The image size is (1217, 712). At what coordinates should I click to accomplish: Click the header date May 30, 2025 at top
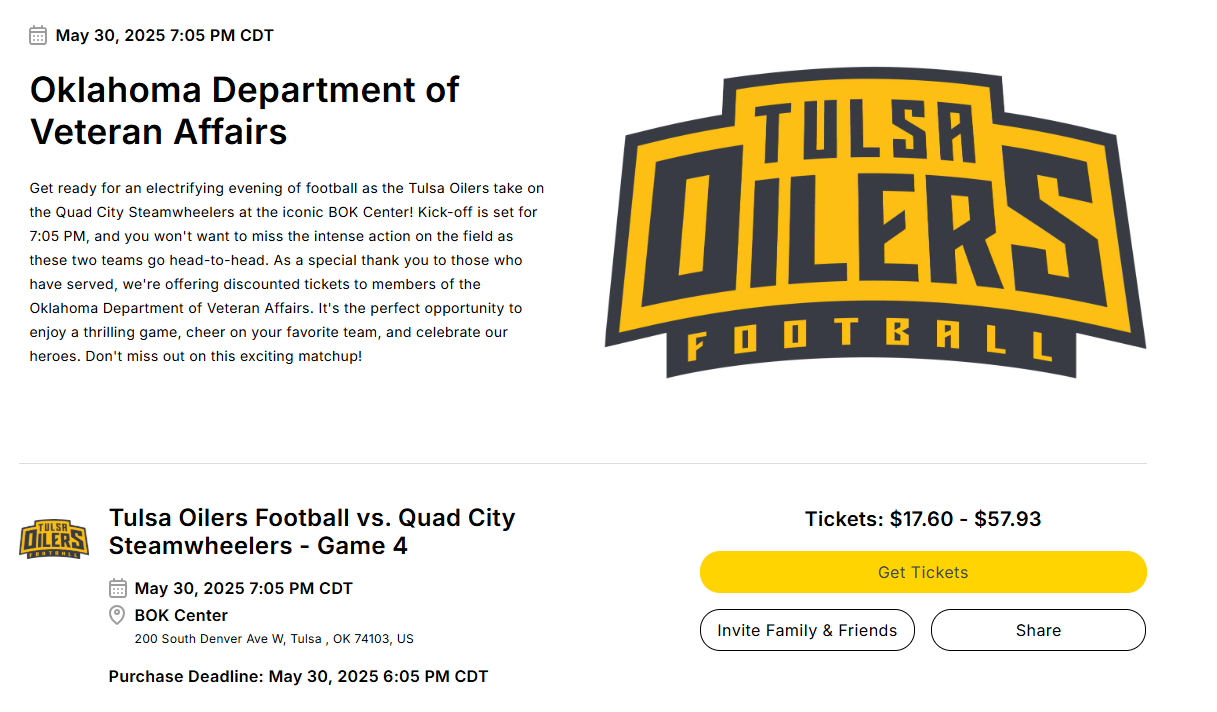pos(164,36)
